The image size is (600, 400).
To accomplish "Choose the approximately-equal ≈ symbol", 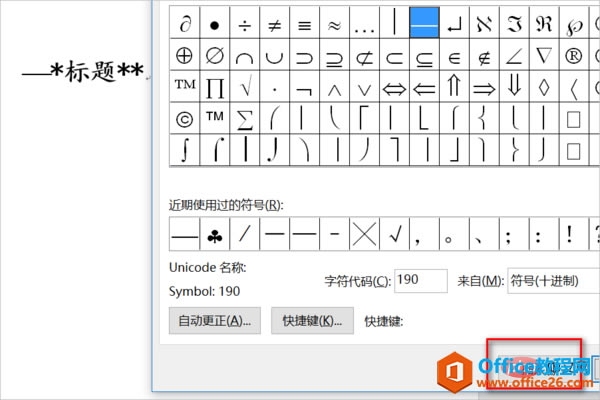I will pos(334,22).
